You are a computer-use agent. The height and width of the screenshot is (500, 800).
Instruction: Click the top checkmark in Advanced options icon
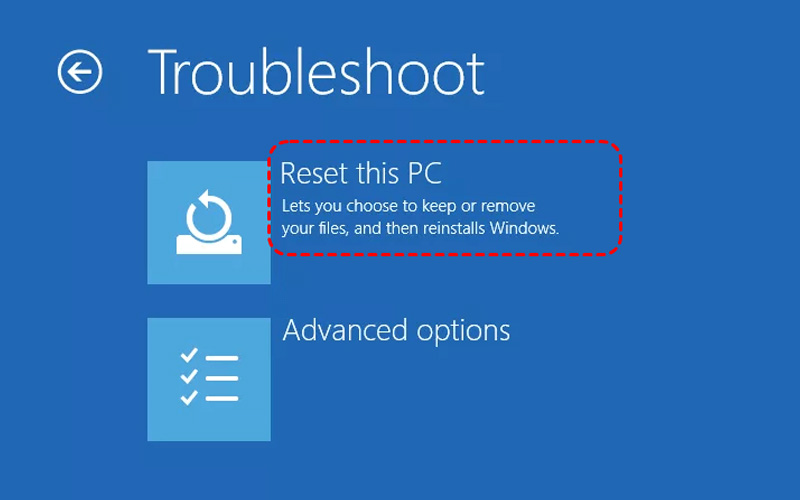tap(189, 355)
